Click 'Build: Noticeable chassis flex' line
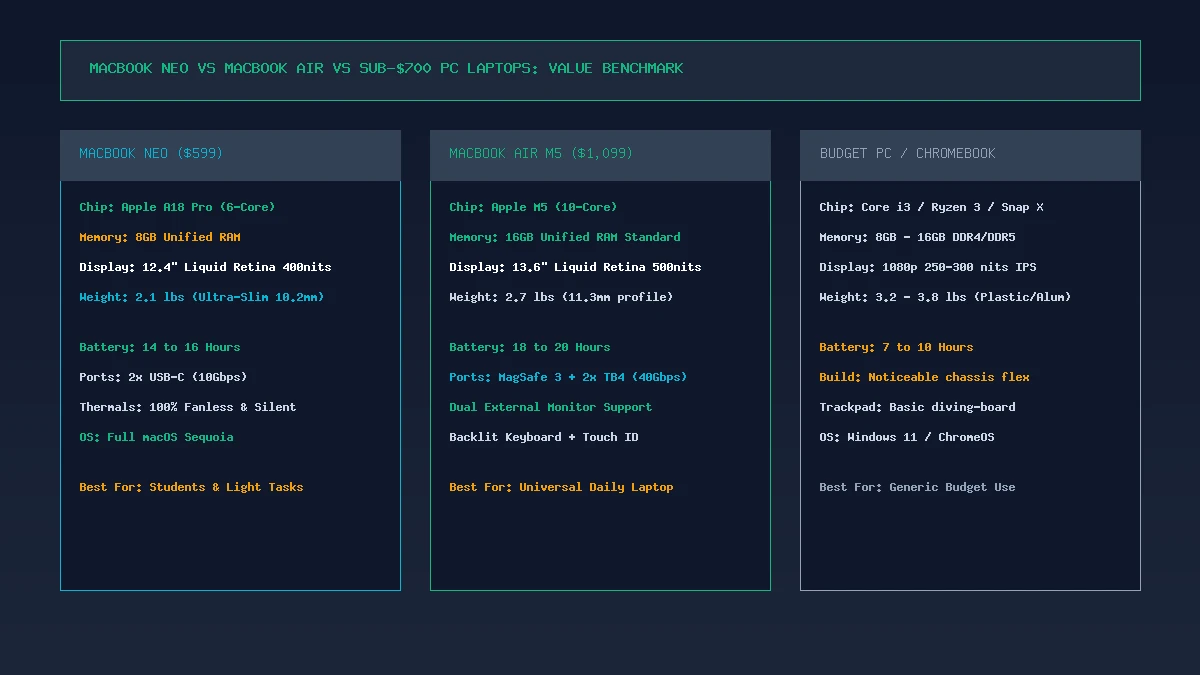This screenshot has width=1200, height=675. pyautogui.click(x=924, y=377)
